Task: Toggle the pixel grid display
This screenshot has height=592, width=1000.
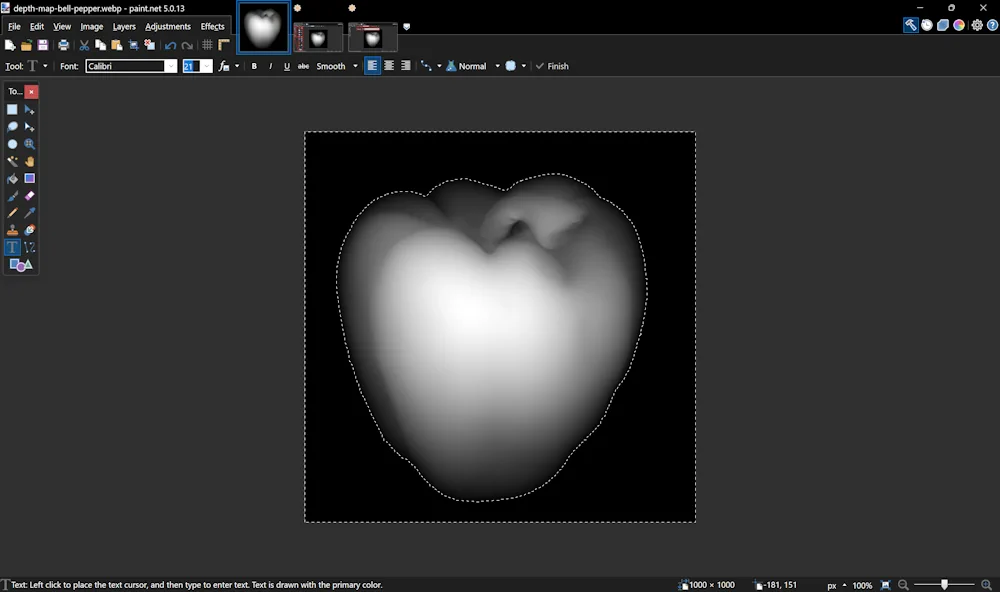Action: [207, 45]
